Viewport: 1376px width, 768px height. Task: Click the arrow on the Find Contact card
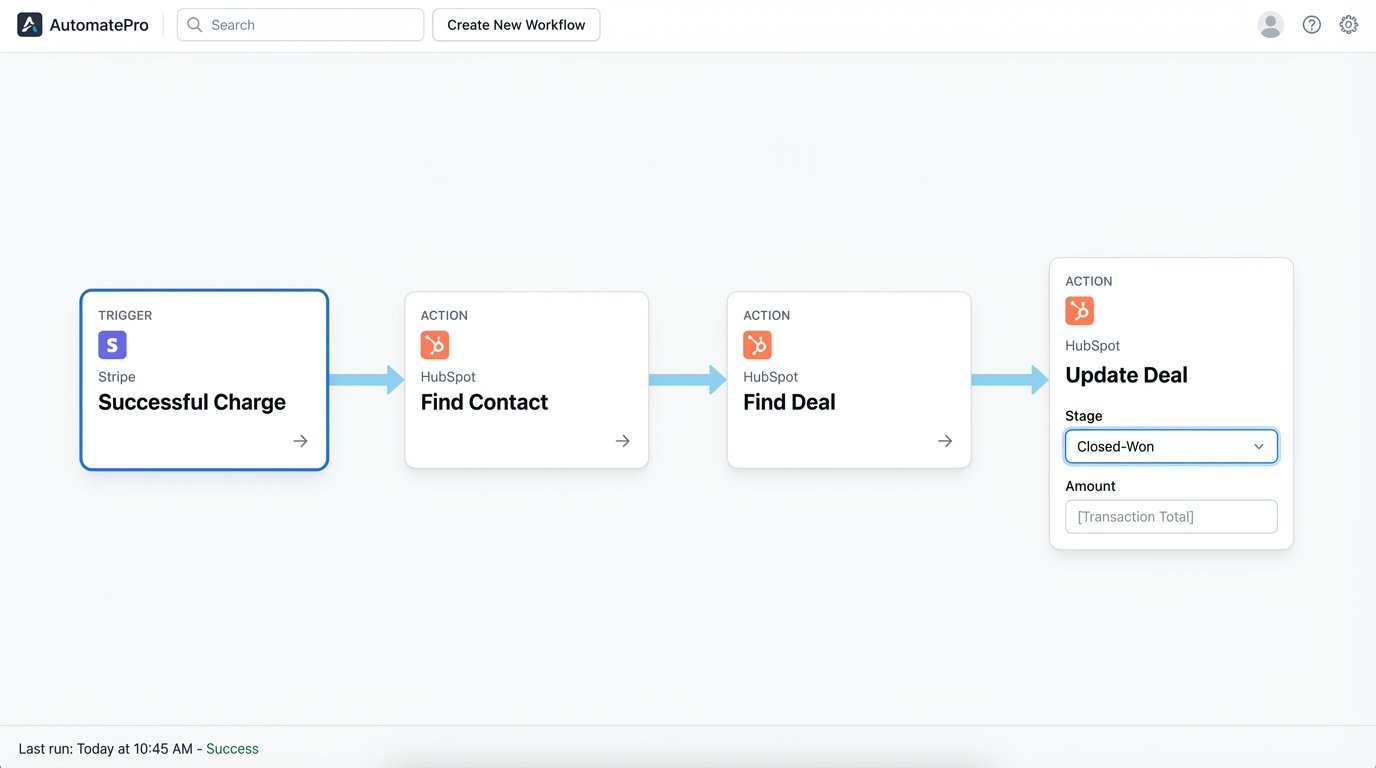click(x=622, y=440)
